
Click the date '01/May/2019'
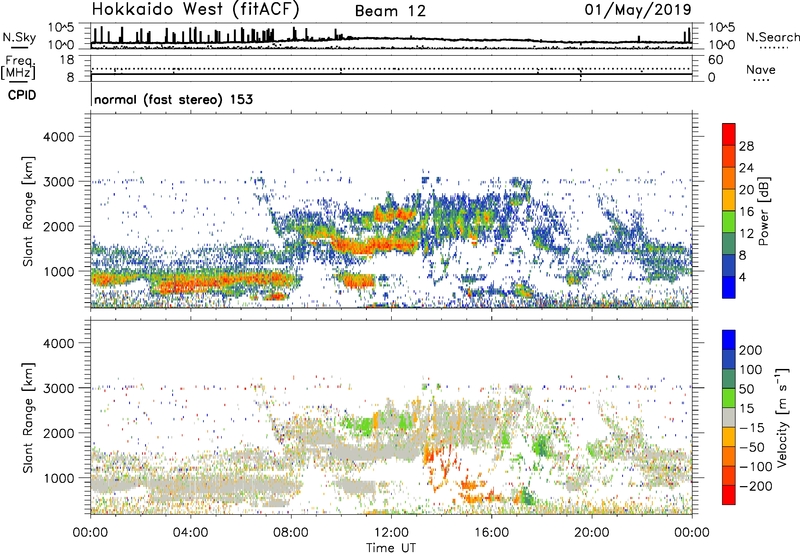tap(638, 9)
